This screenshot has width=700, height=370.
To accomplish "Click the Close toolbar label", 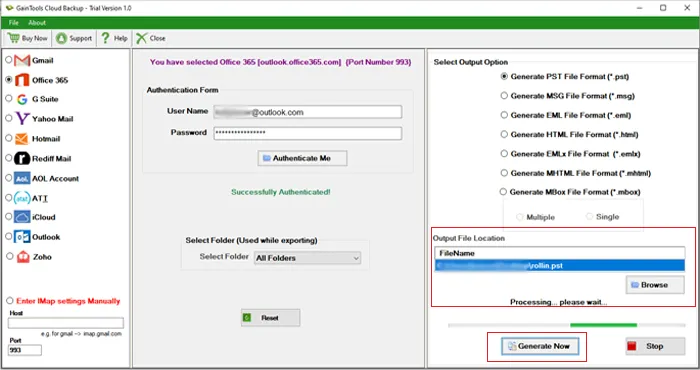I will pos(158,38).
